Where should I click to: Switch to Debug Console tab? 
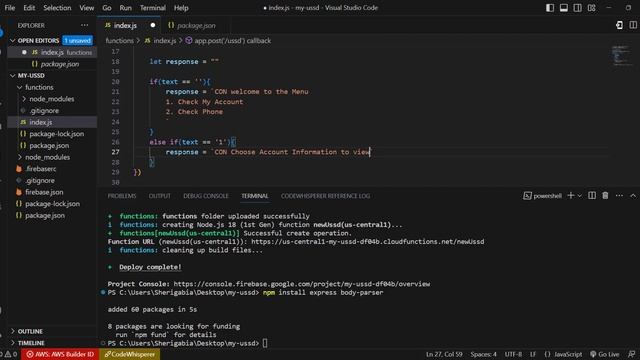click(x=206, y=196)
